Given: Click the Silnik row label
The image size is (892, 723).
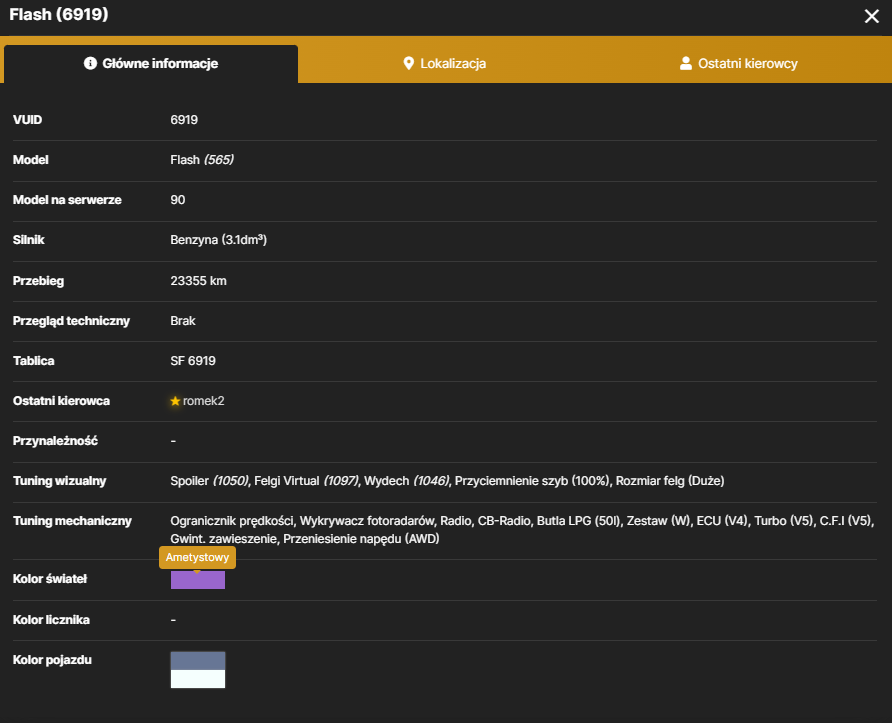Looking at the screenshot, I should pos(28,240).
